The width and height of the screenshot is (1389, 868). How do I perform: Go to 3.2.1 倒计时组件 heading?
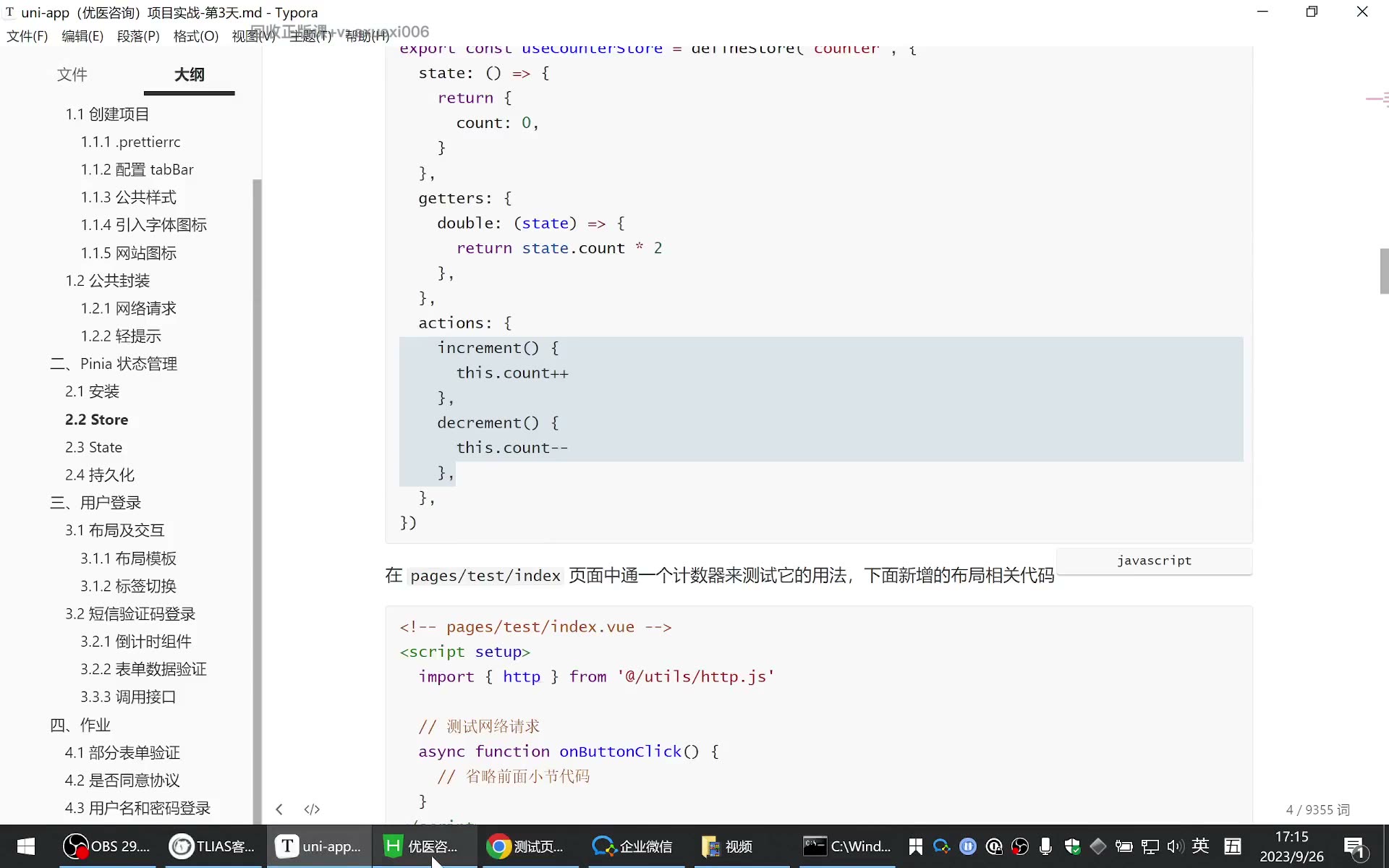coord(136,641)
